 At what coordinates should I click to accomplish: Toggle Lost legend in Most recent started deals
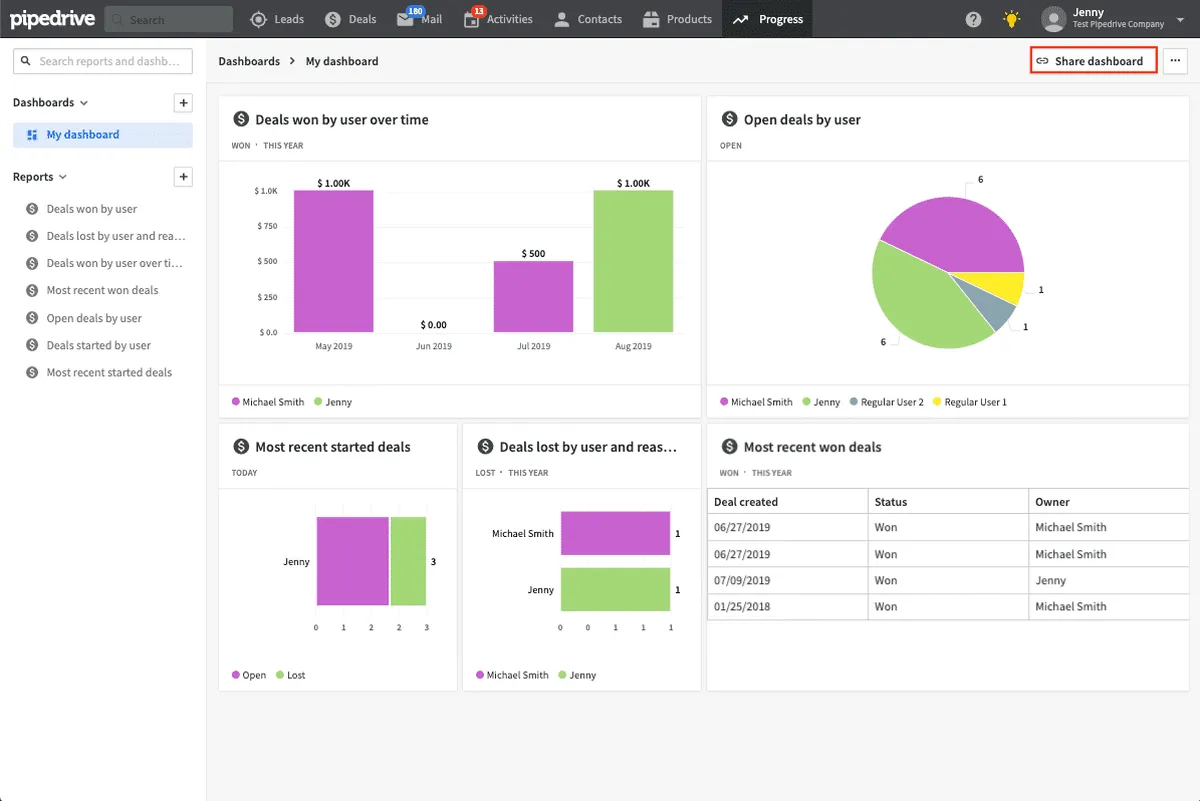pos(290,675)
